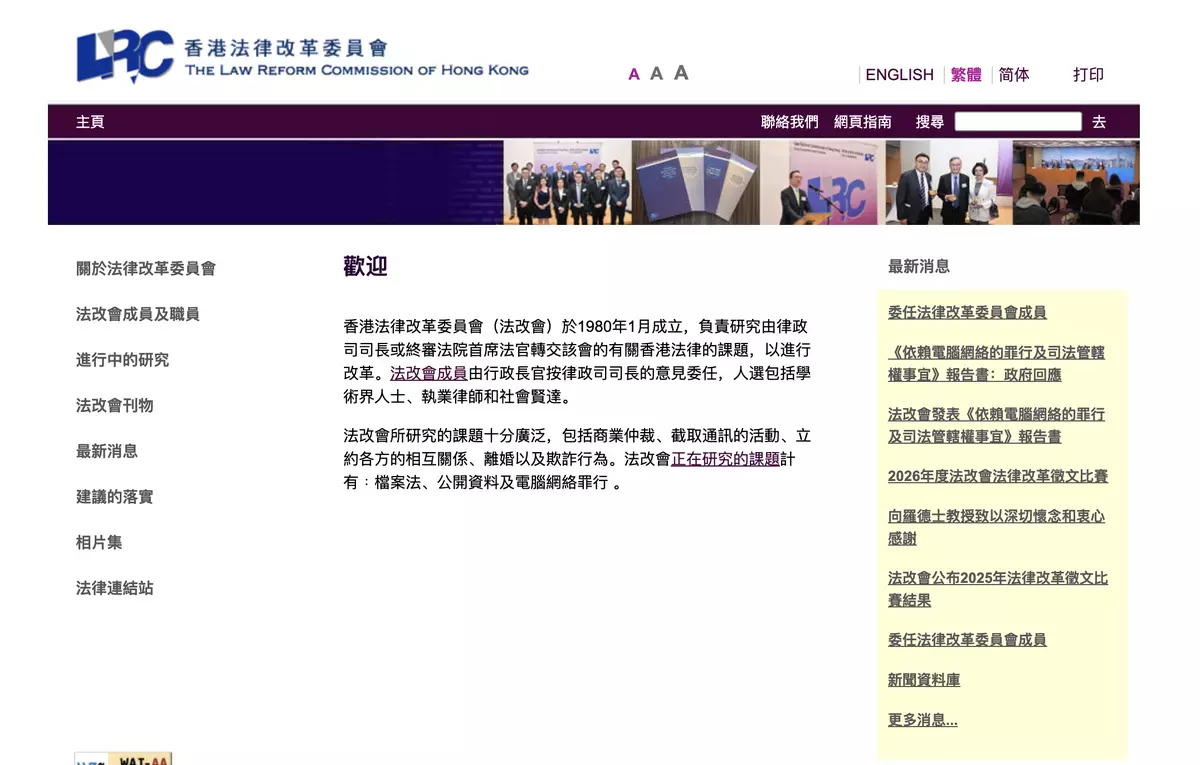Open 網頁指南 site map
The image size is (1200, 765).
coord(862,122)
